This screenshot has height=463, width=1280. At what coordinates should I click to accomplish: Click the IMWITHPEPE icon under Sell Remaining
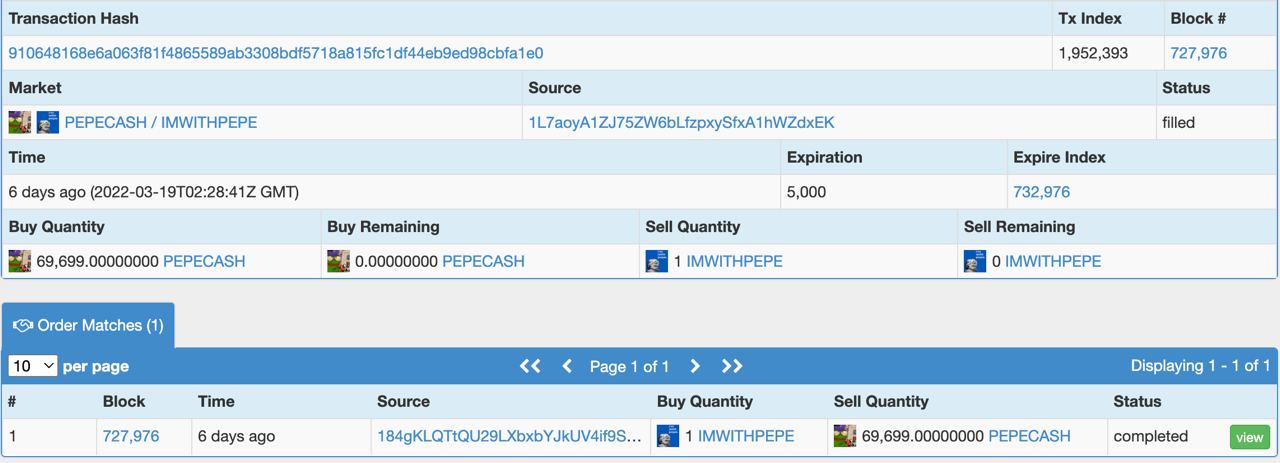975,261
